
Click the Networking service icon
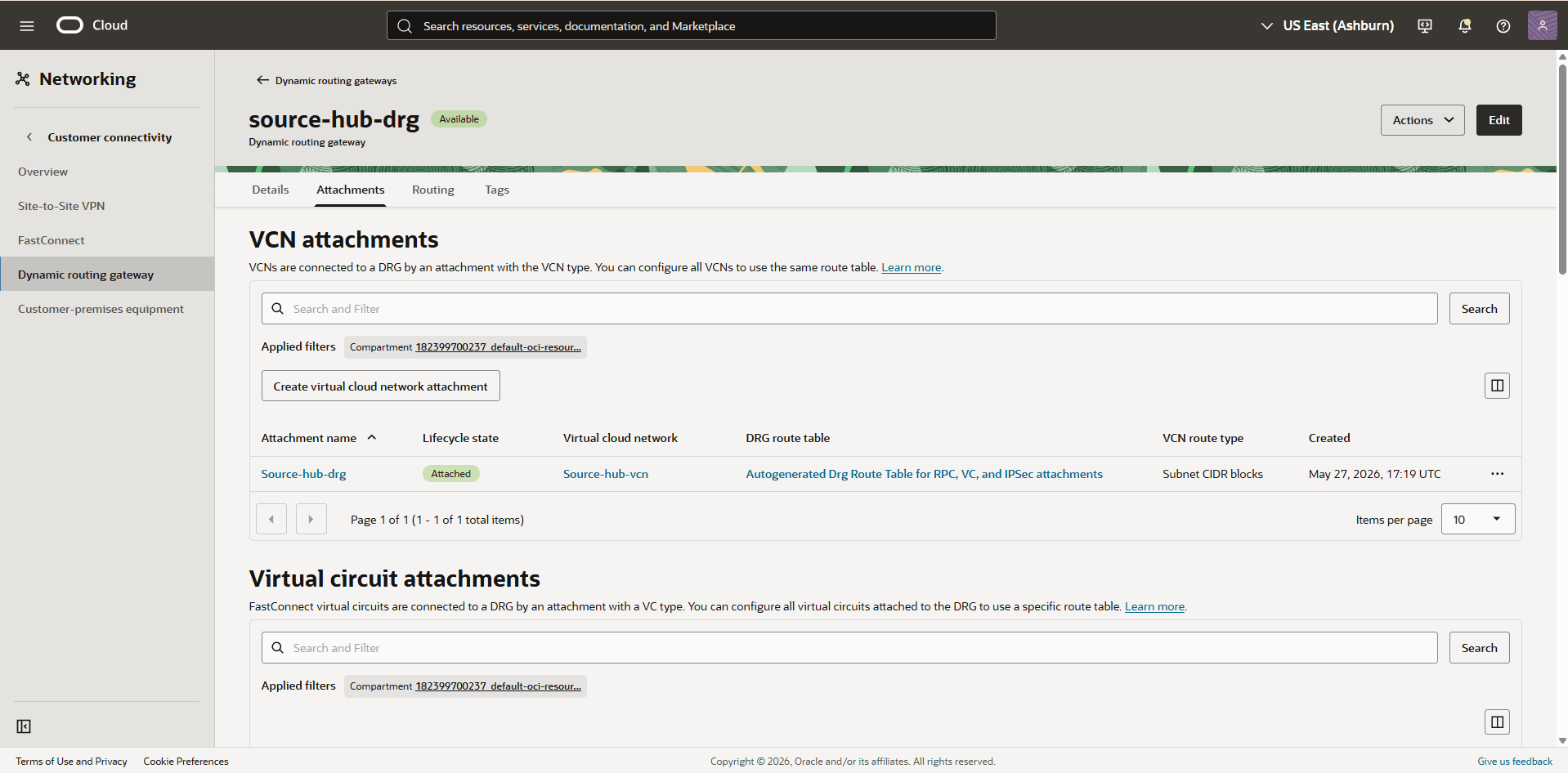click(x=23, y=79)
